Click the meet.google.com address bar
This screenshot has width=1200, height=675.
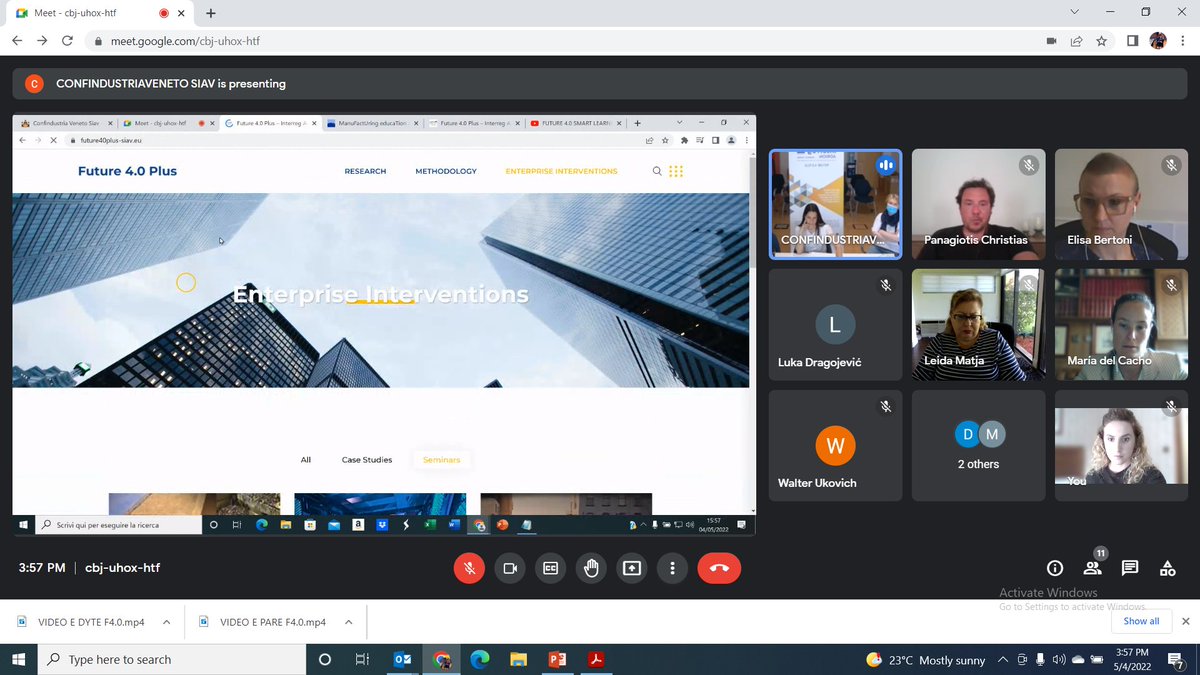(x=560, y=41)
